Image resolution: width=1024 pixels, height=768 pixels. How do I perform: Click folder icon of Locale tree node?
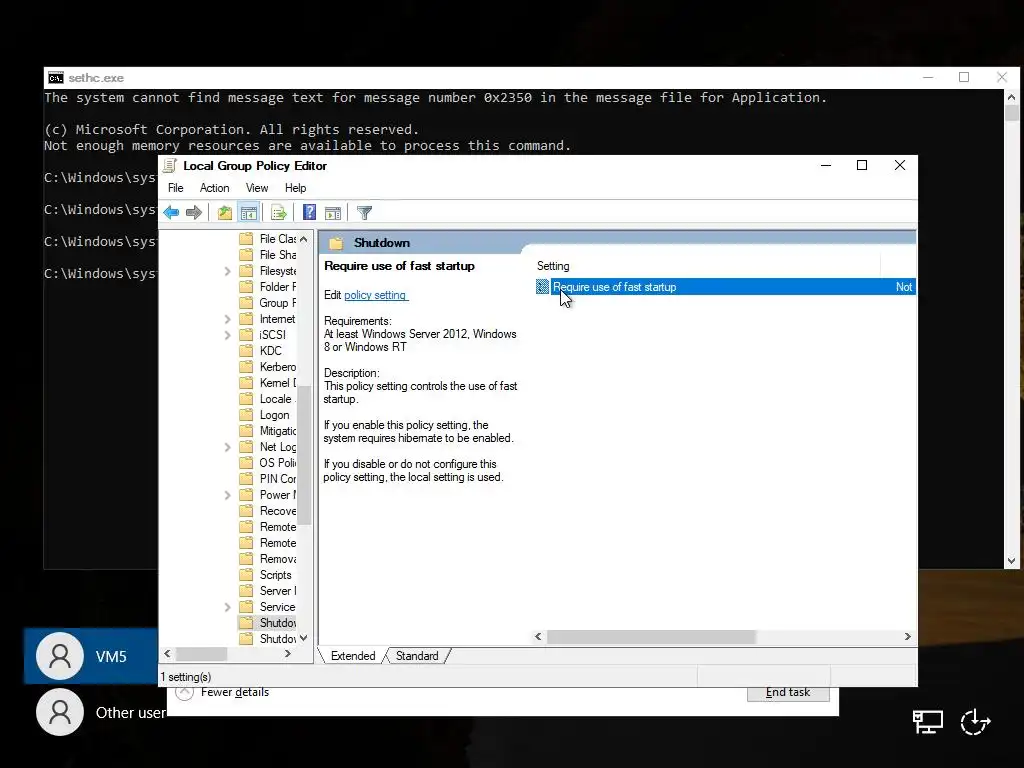coord(246,399)
